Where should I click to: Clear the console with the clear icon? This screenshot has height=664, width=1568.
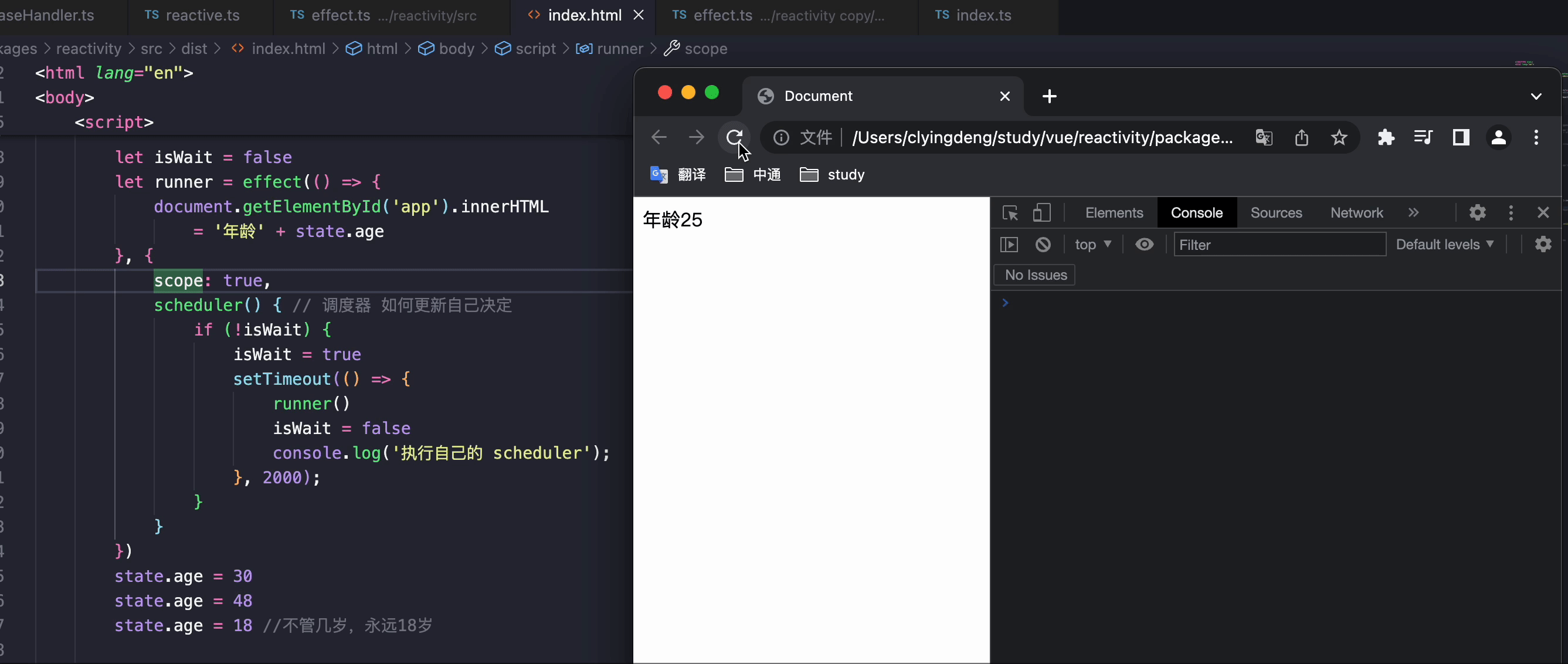[1043, 244]
